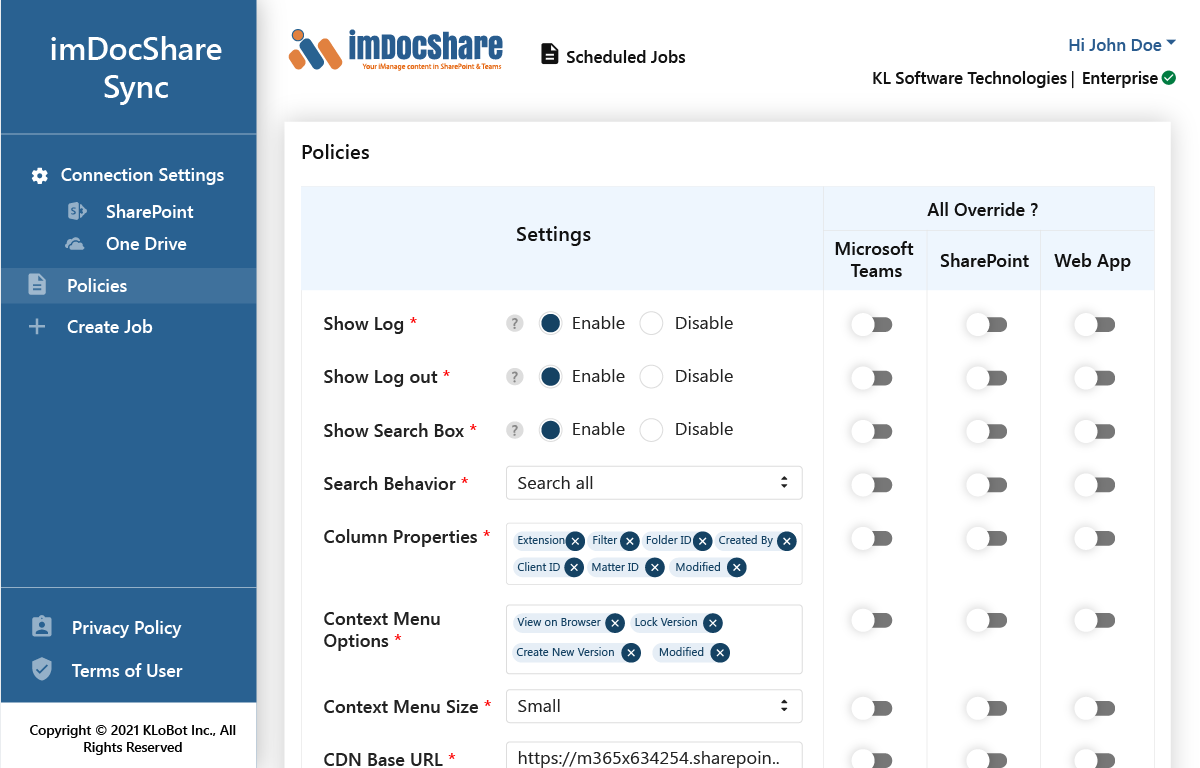The width and height of the screenshot is (1200, 768).
Task: Select Enable for Show Log out
Action: (550, 376)
